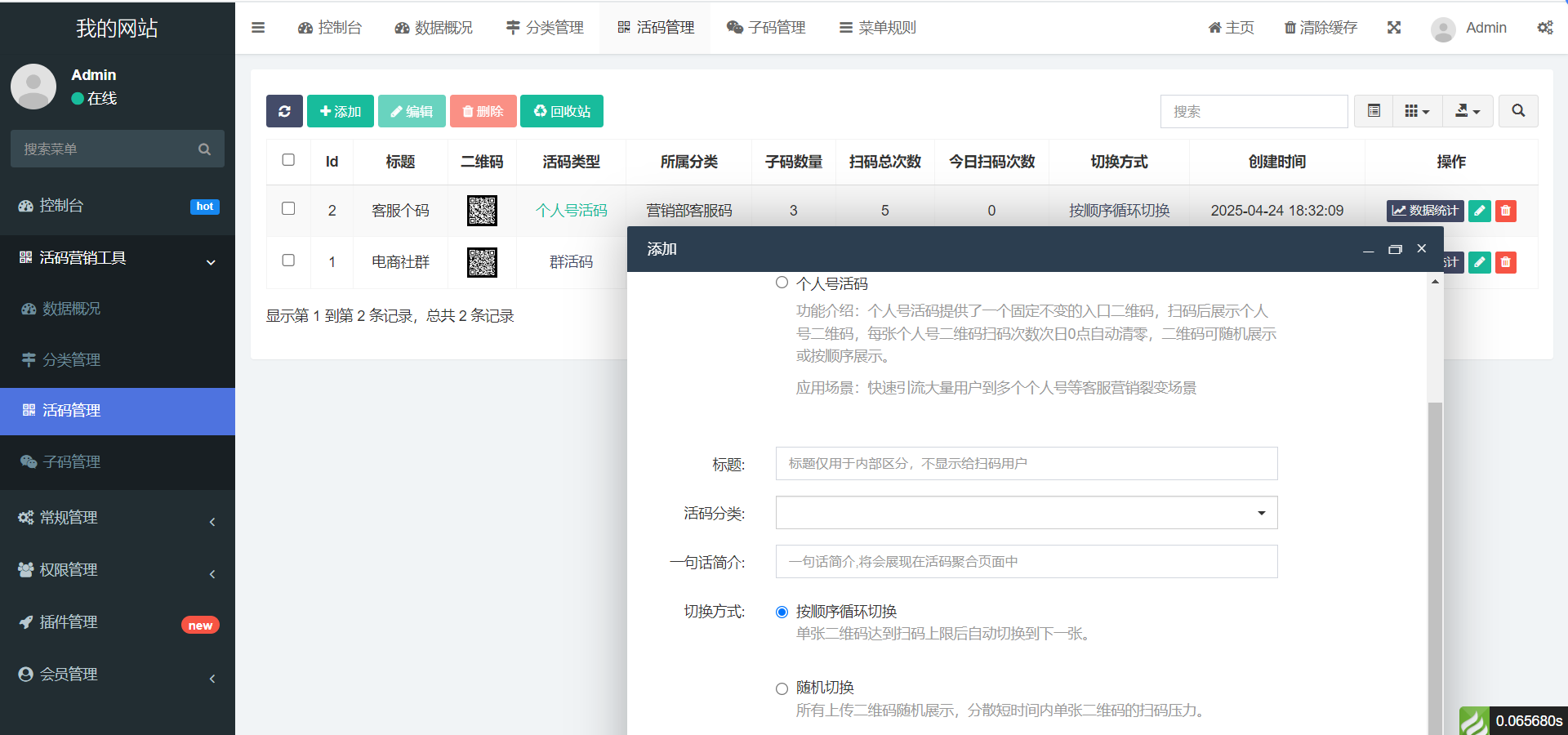1568x735 pixels.
Task: Select the 随机切换 radio option
Action: [x=782, y=688]
